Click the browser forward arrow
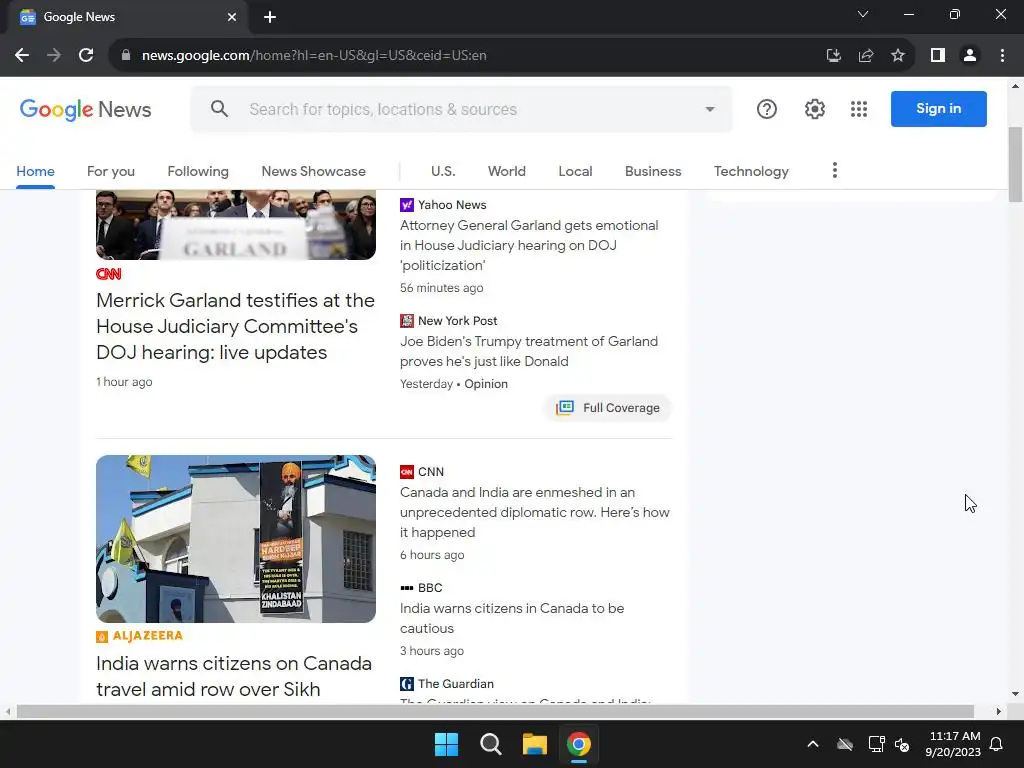This screenshot has width=1024, height=768. point(54,56)
